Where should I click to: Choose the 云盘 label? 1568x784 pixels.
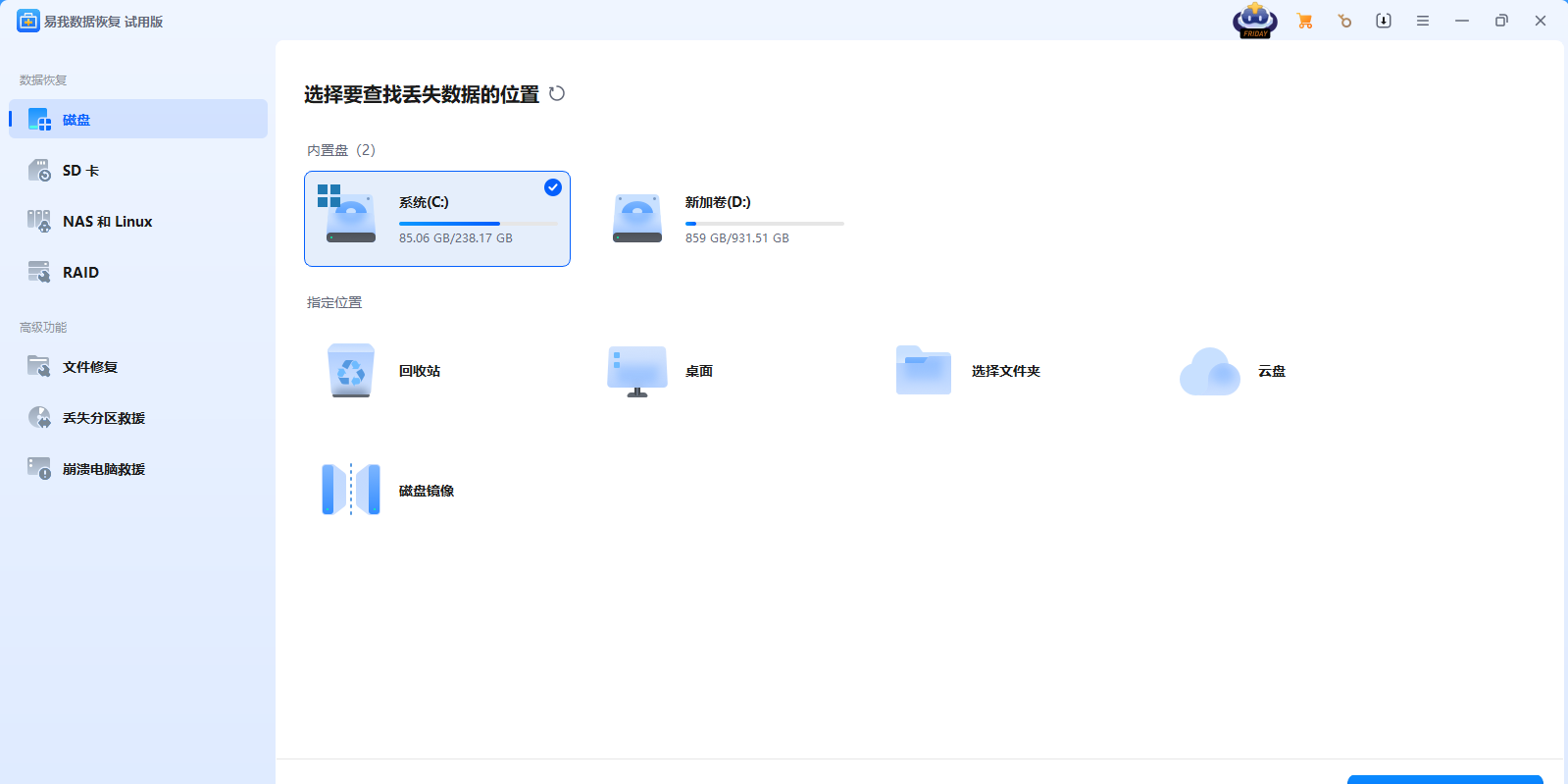(1272, 371)
